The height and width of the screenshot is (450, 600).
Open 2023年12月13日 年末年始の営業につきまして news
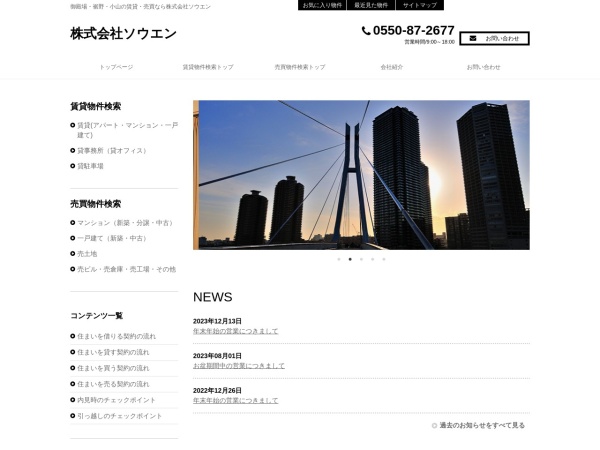235,331
